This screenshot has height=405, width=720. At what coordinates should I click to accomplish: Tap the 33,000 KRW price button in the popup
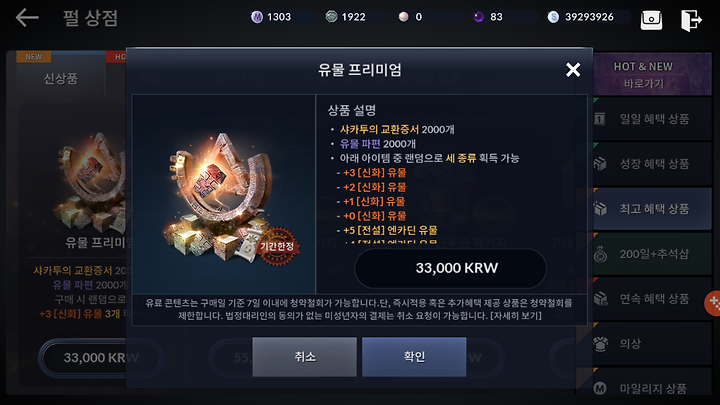[450, 268]
